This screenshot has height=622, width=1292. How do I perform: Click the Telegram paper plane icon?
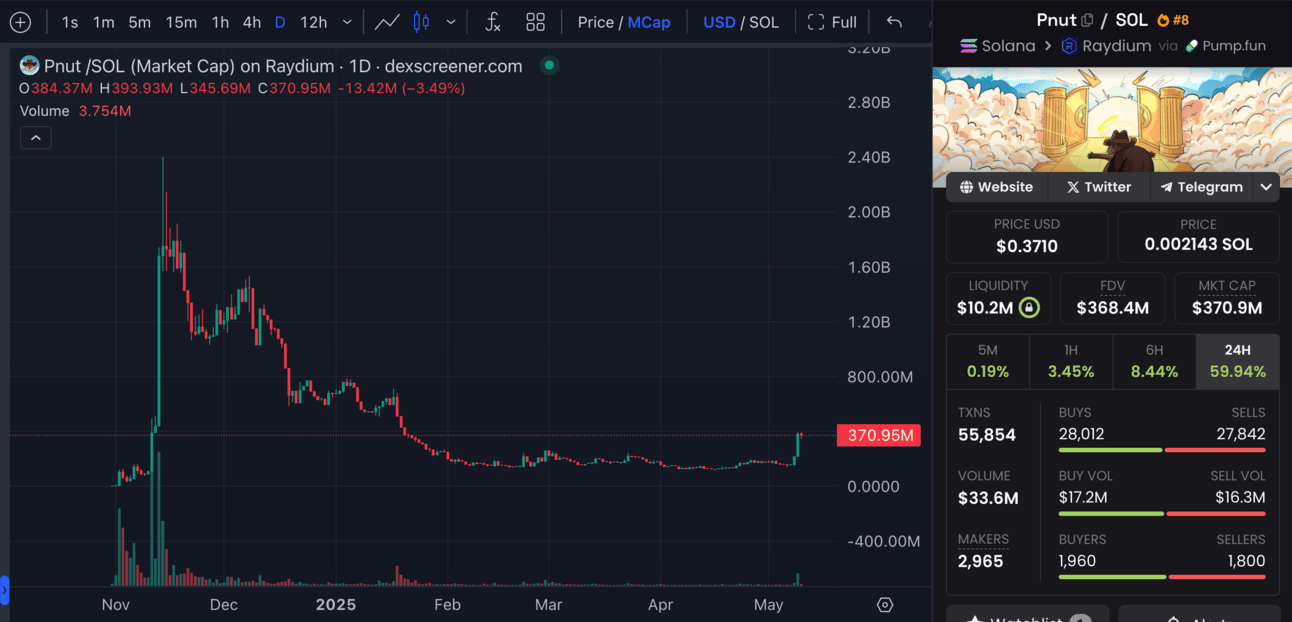(x=1167, y=187)
